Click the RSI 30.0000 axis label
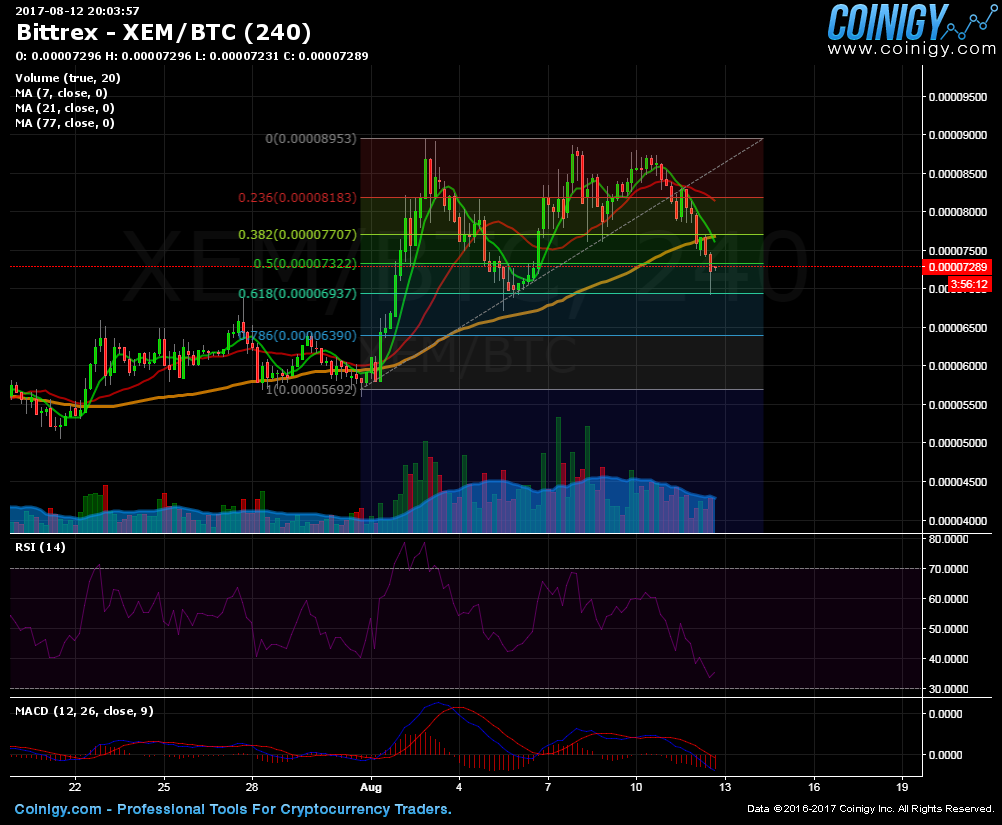Viewport: 1002px width, 825px height. coord(948,690)
